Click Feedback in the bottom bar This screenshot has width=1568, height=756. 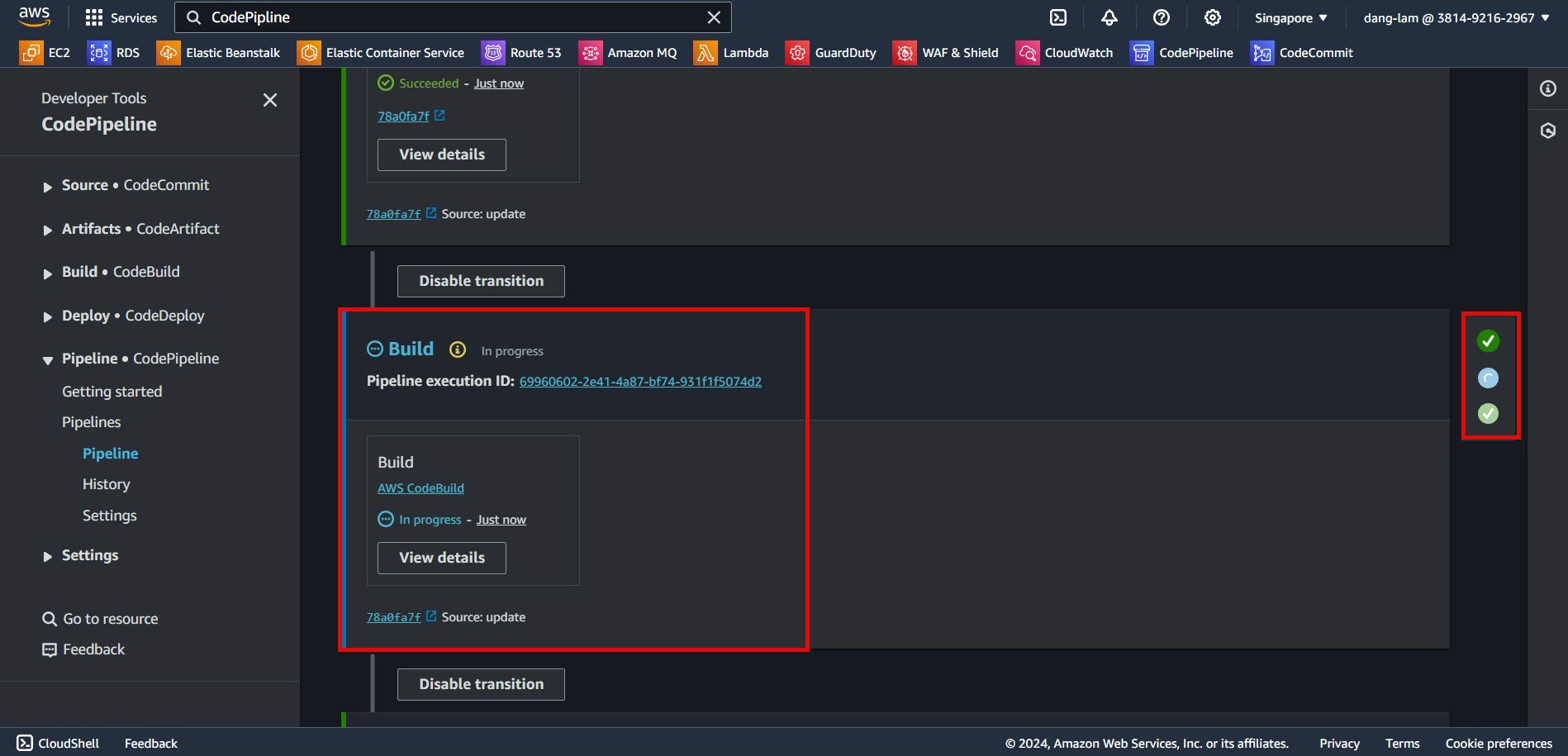[x=151, y=743]
